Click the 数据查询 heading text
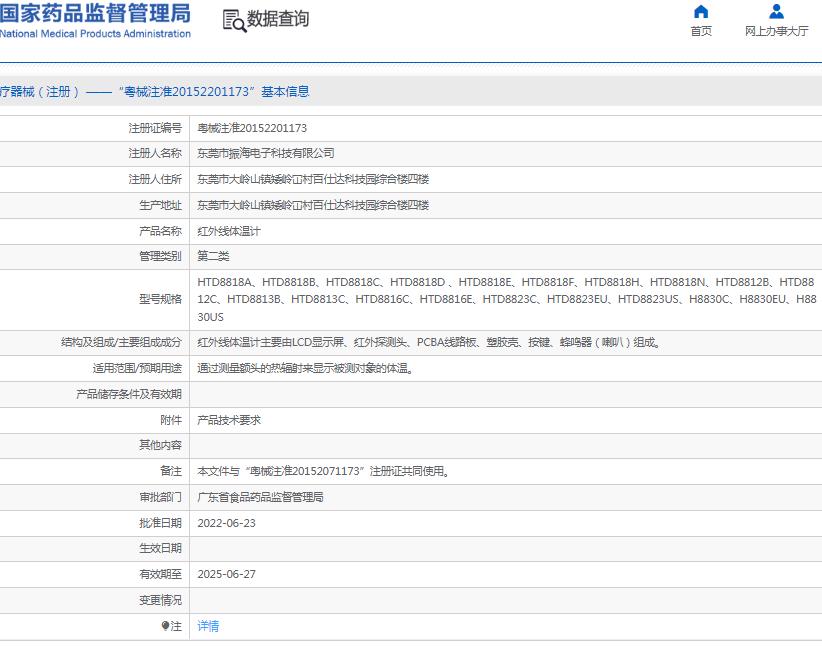Image resolution: width=822 pixels, height=648 pixels. [278, 19]
